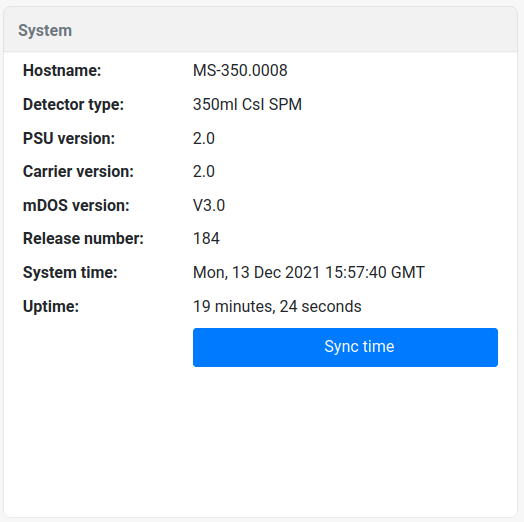Click the Release number label

coord(83,239)
